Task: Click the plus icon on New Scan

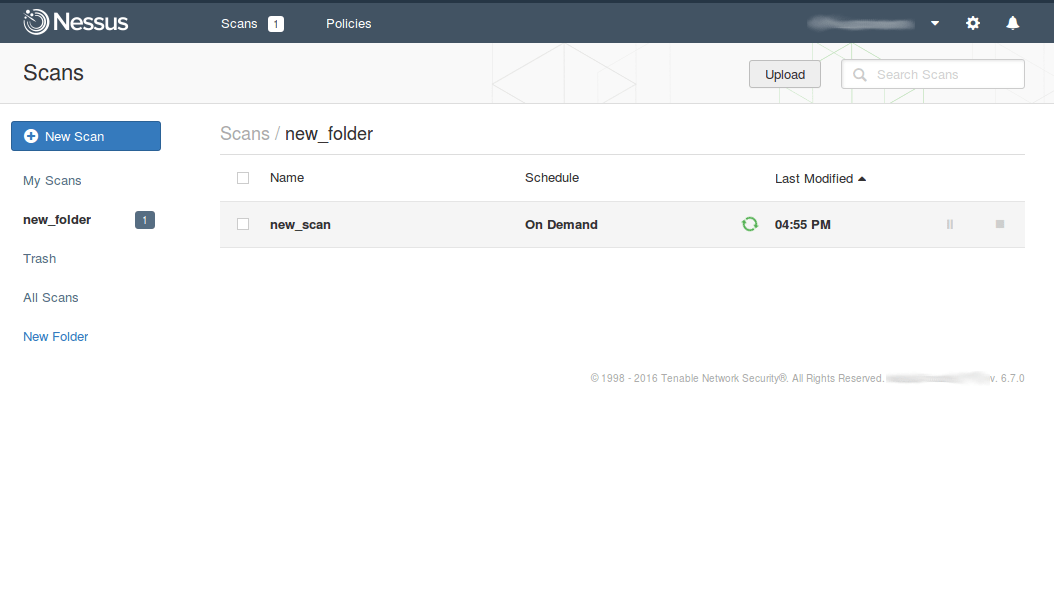Action: [31, 136]
